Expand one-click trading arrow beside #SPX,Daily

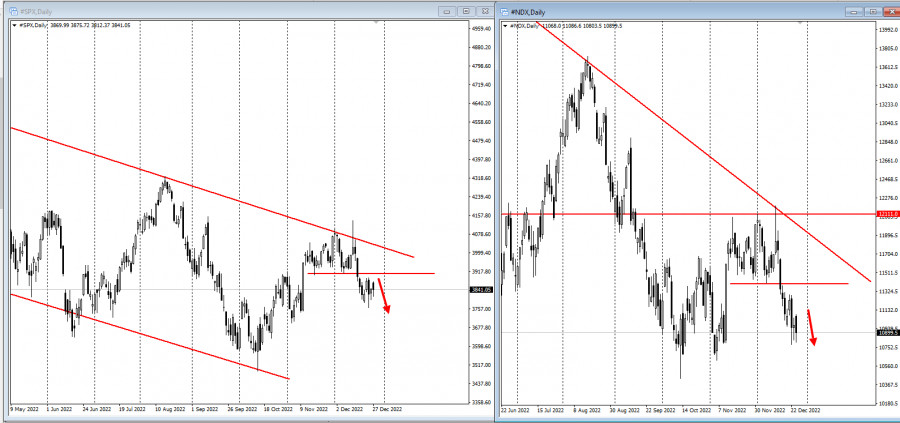pyautogui.click(x=15, y=25)
